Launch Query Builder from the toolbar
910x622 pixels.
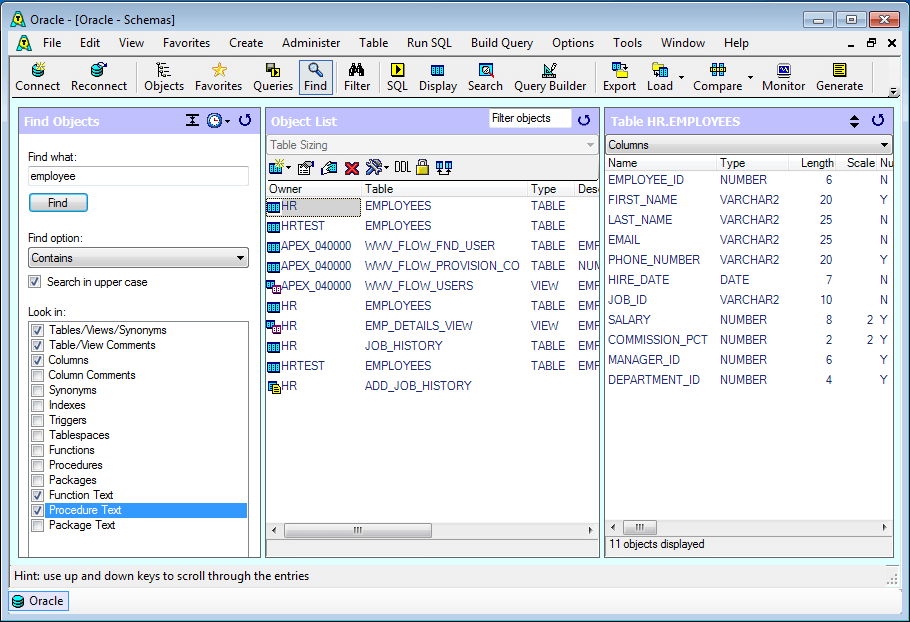550,77
